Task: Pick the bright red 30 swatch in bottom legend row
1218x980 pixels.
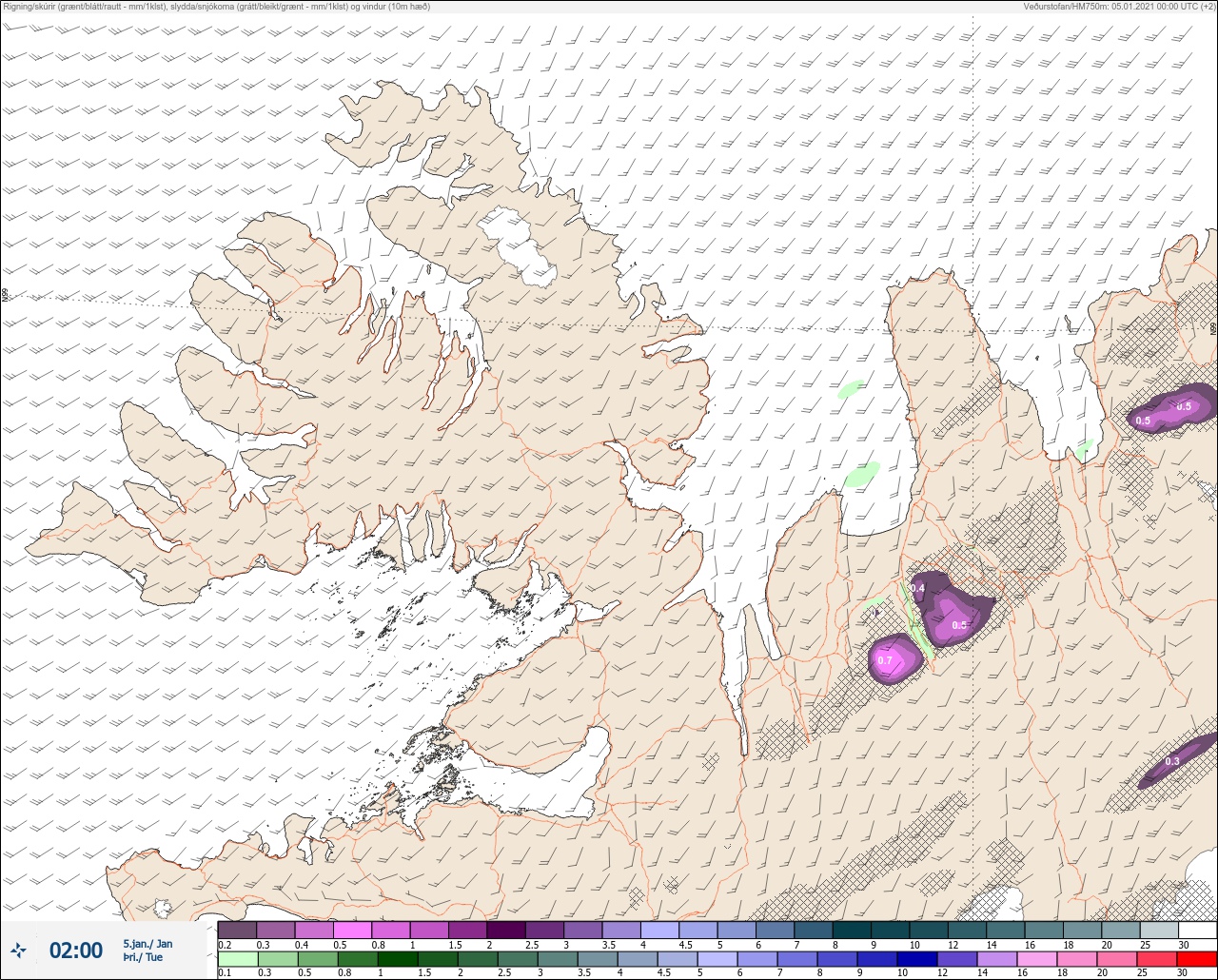Action: point(1197,959)
